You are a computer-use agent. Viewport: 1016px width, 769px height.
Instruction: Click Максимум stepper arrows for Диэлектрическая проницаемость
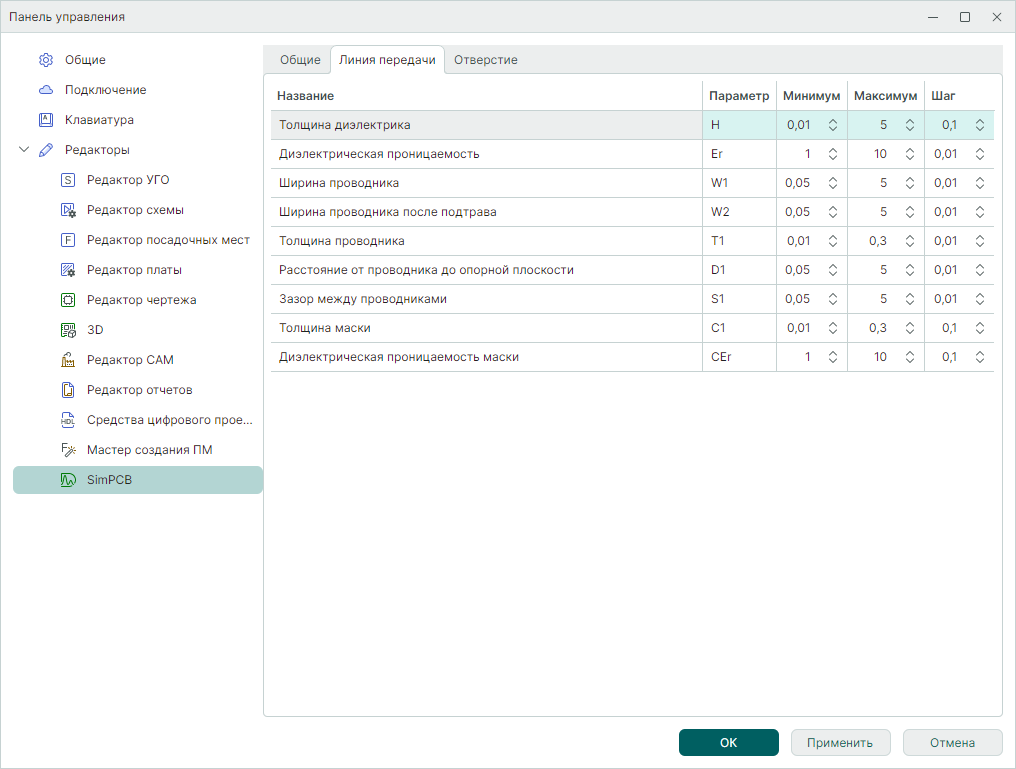point(910,154)
